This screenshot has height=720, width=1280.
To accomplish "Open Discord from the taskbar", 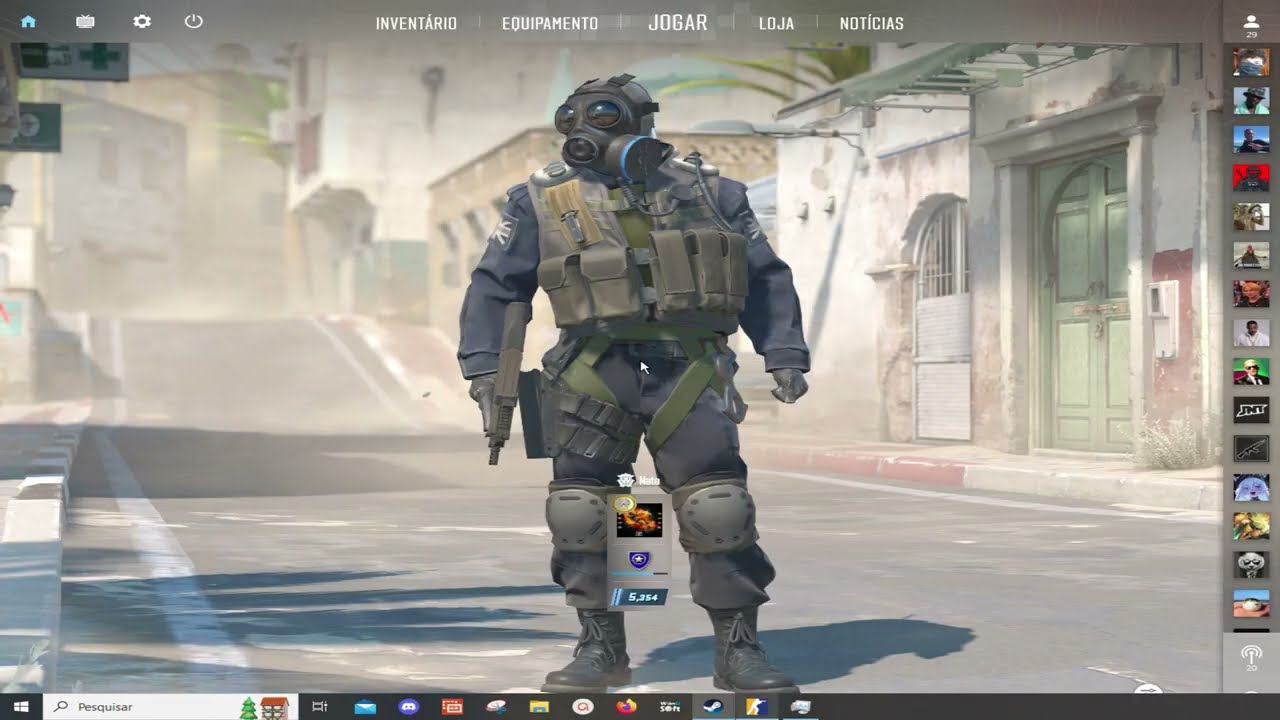I will tap(408, 707).
